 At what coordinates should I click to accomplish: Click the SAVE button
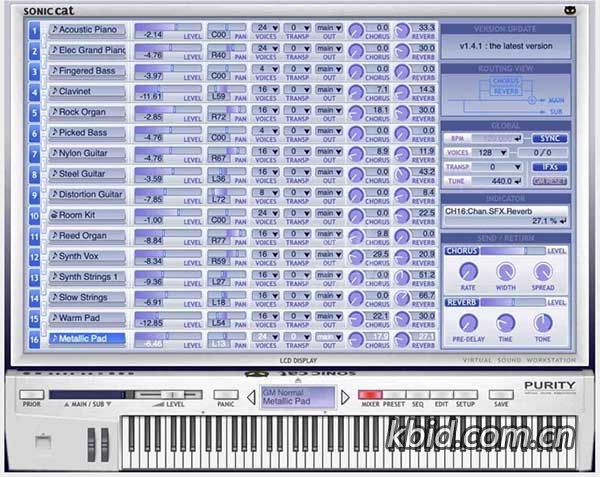[501, 394]
